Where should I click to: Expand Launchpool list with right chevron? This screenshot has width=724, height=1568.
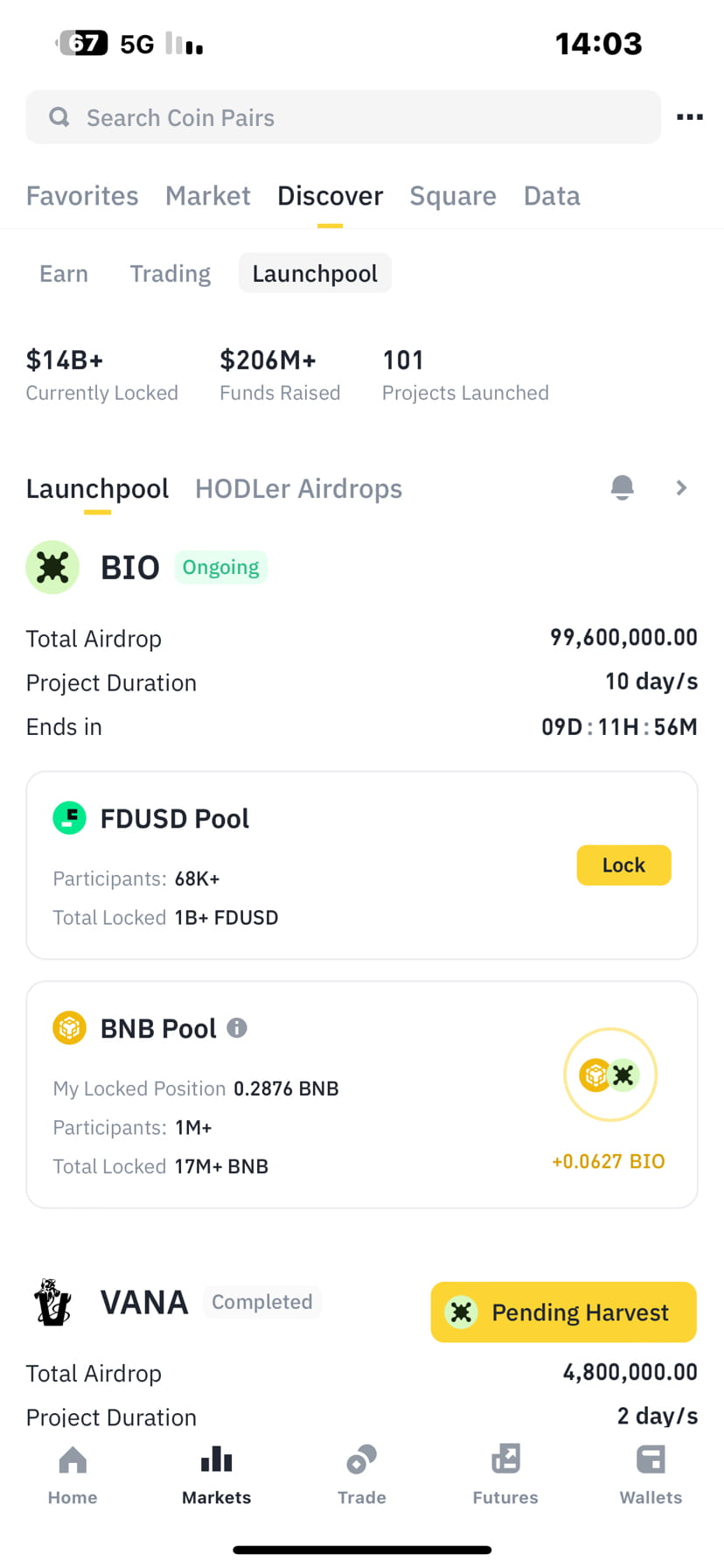pos(682,487)
